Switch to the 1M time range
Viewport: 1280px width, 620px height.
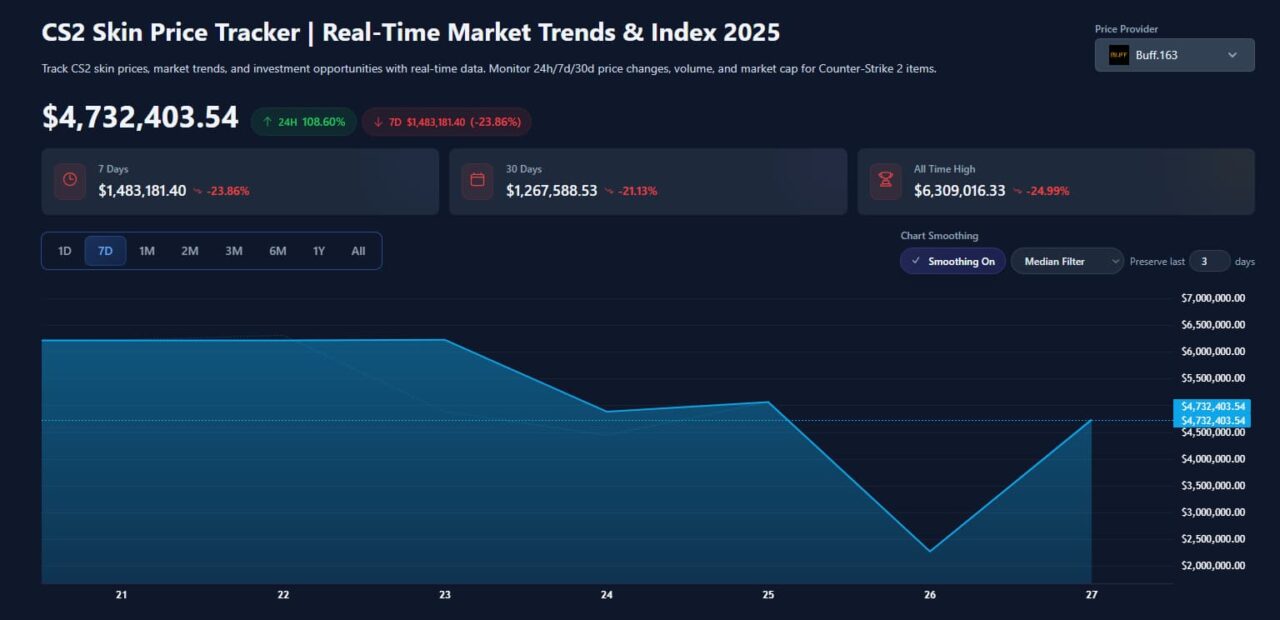(x=147, y=251)
